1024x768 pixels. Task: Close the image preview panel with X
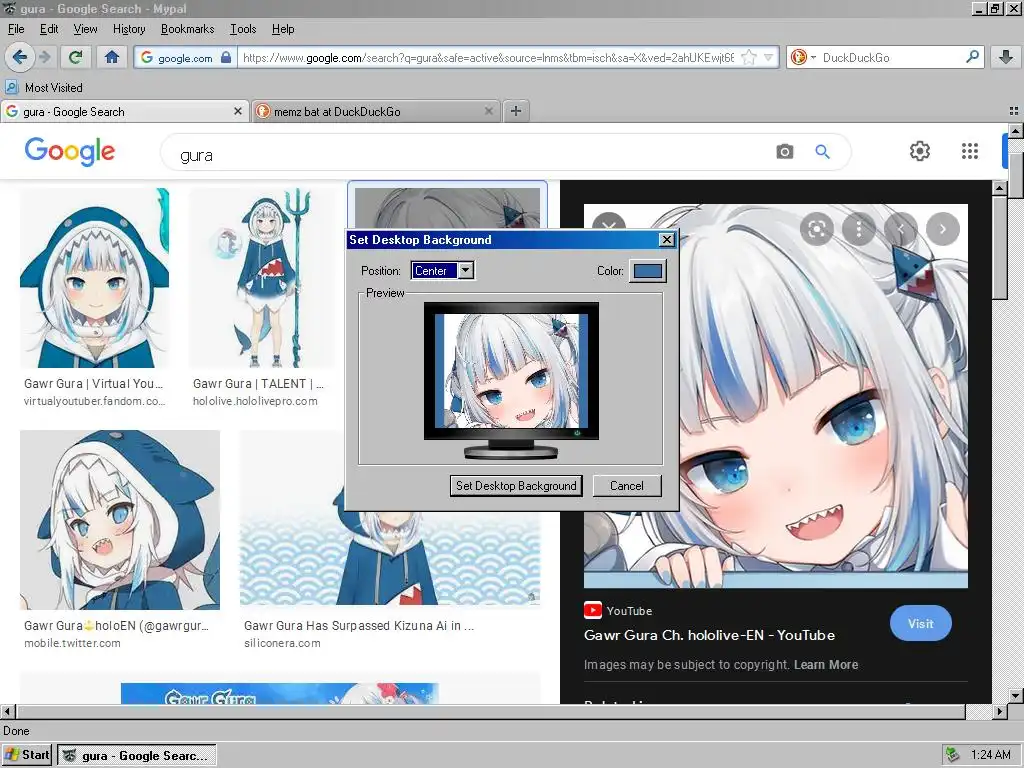click(x=609, y=222)
